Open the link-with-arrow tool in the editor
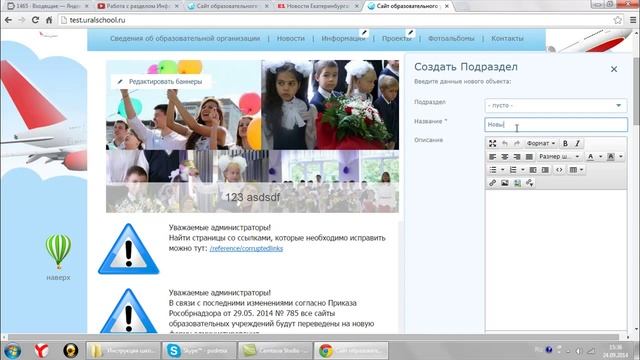Screen dimensions: 640x360 point(530,183)
